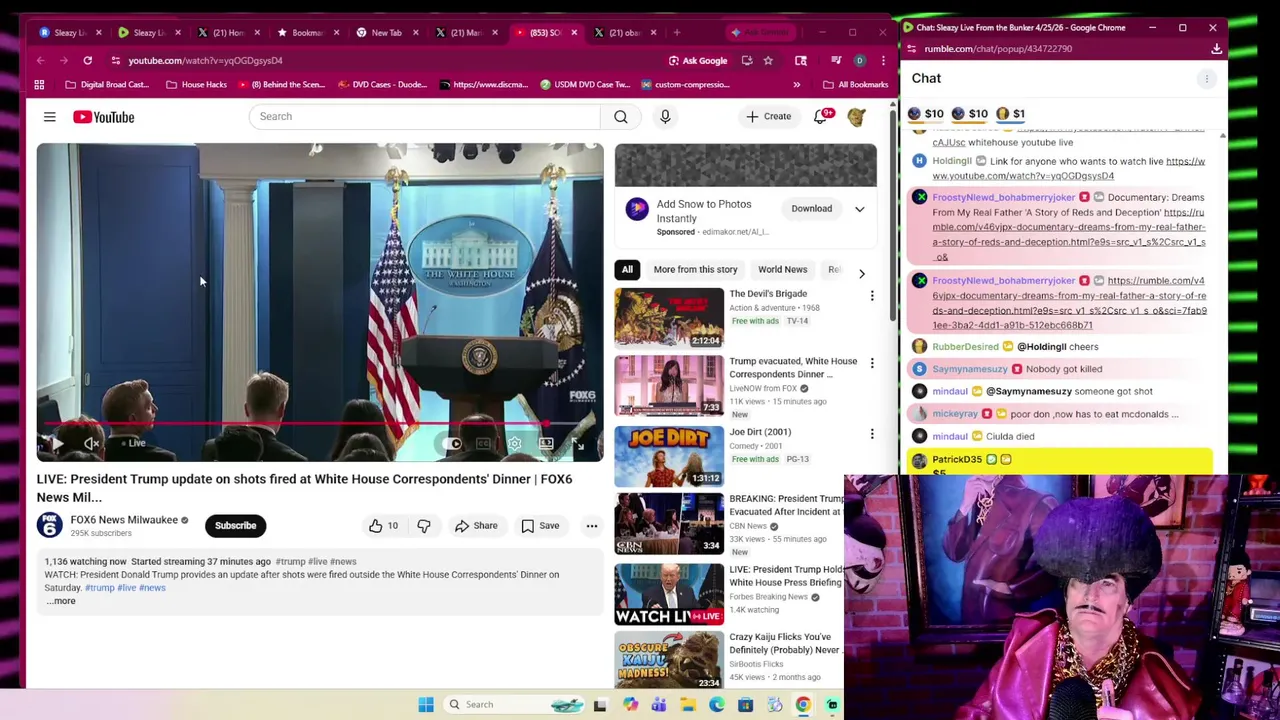Select the World News filter chip
Image resolution: width=1280 pixels, height=720 pixels.
pyautogui.click(x=782, y=270)
